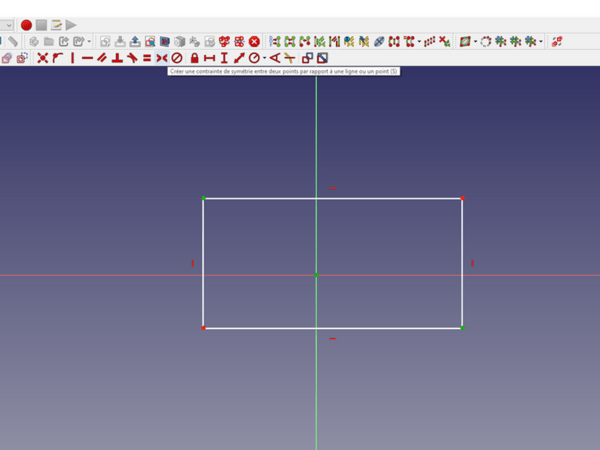
Task: Select the coincident point constraint tool
Action: click(x=42, y=59)
